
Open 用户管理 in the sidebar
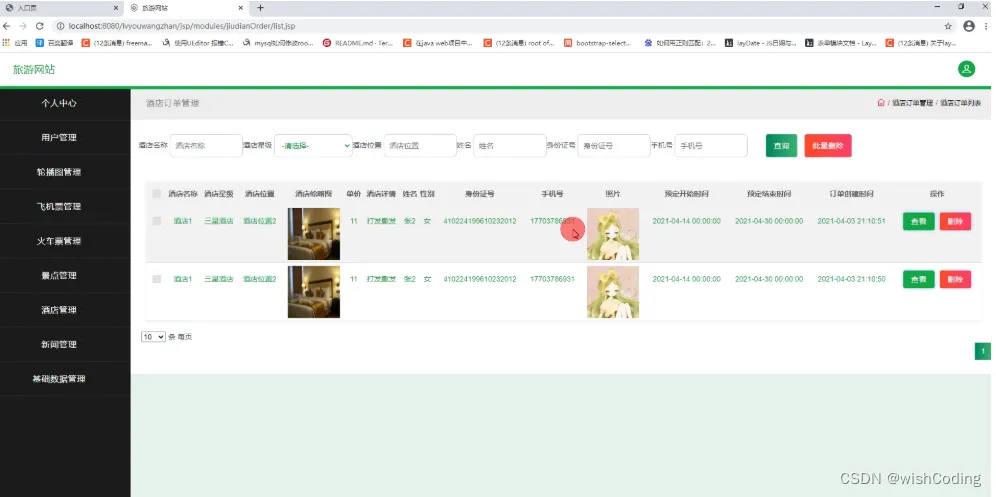tap(59, 137)
